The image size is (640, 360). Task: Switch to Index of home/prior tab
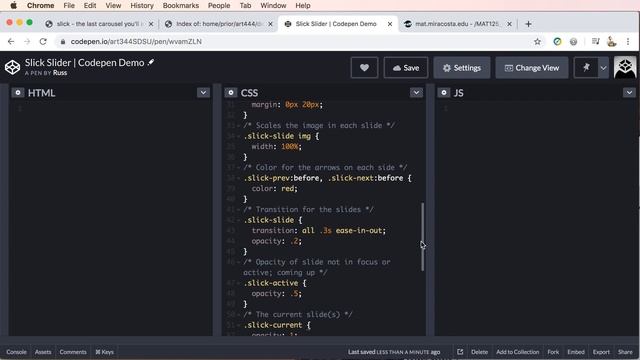click(x=218, y=24)
